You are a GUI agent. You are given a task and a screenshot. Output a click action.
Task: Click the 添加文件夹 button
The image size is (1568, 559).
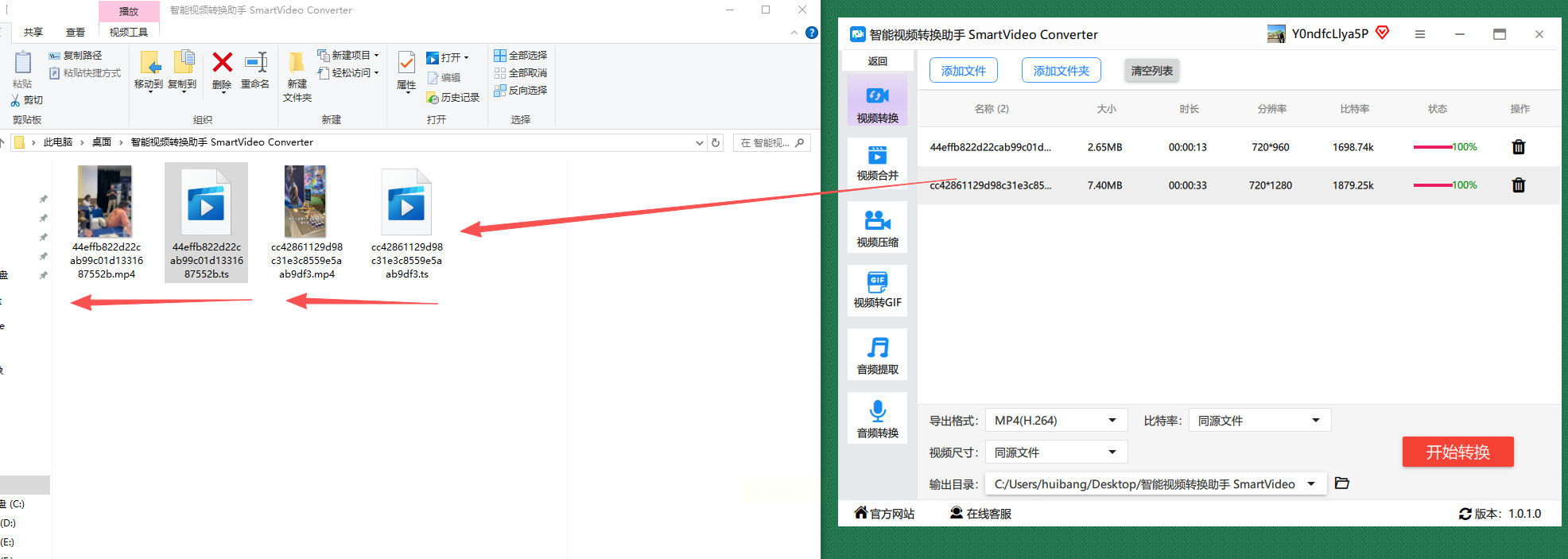pyautogui.click(x=1062, y=71)
